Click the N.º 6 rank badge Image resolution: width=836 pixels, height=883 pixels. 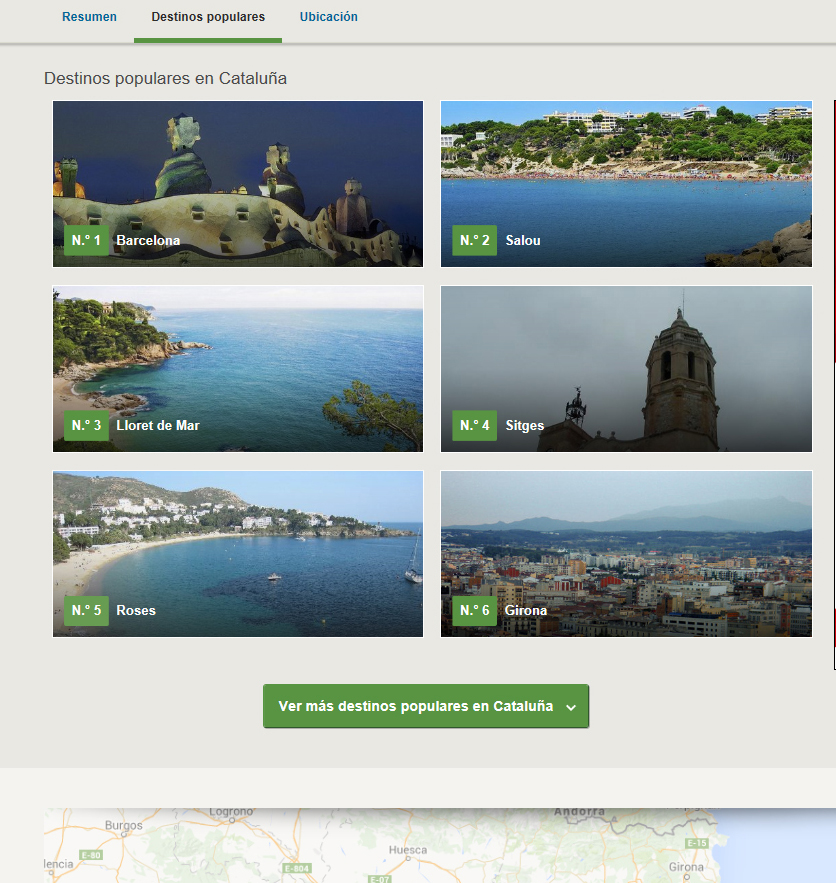474,611
